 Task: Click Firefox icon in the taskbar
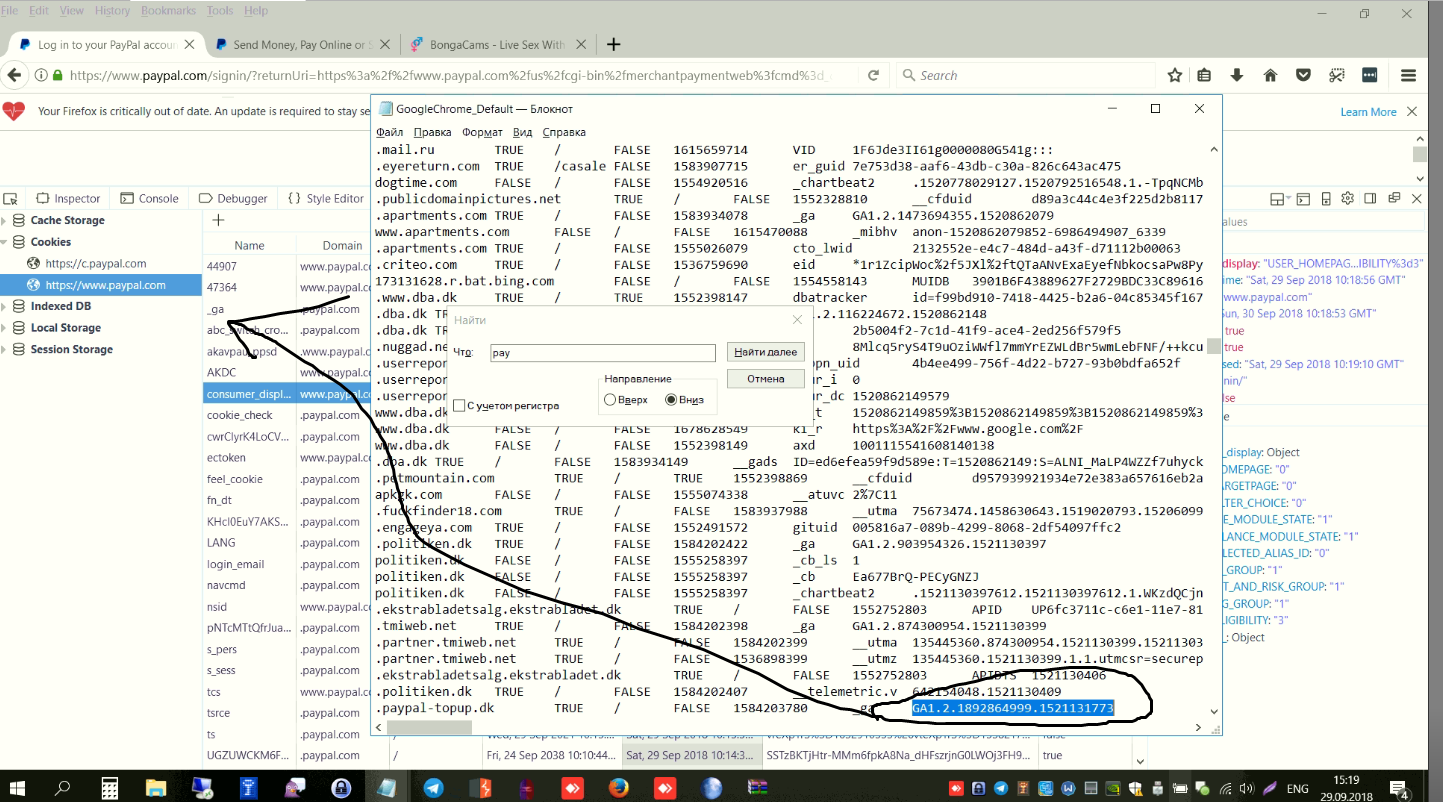point(617,787)
